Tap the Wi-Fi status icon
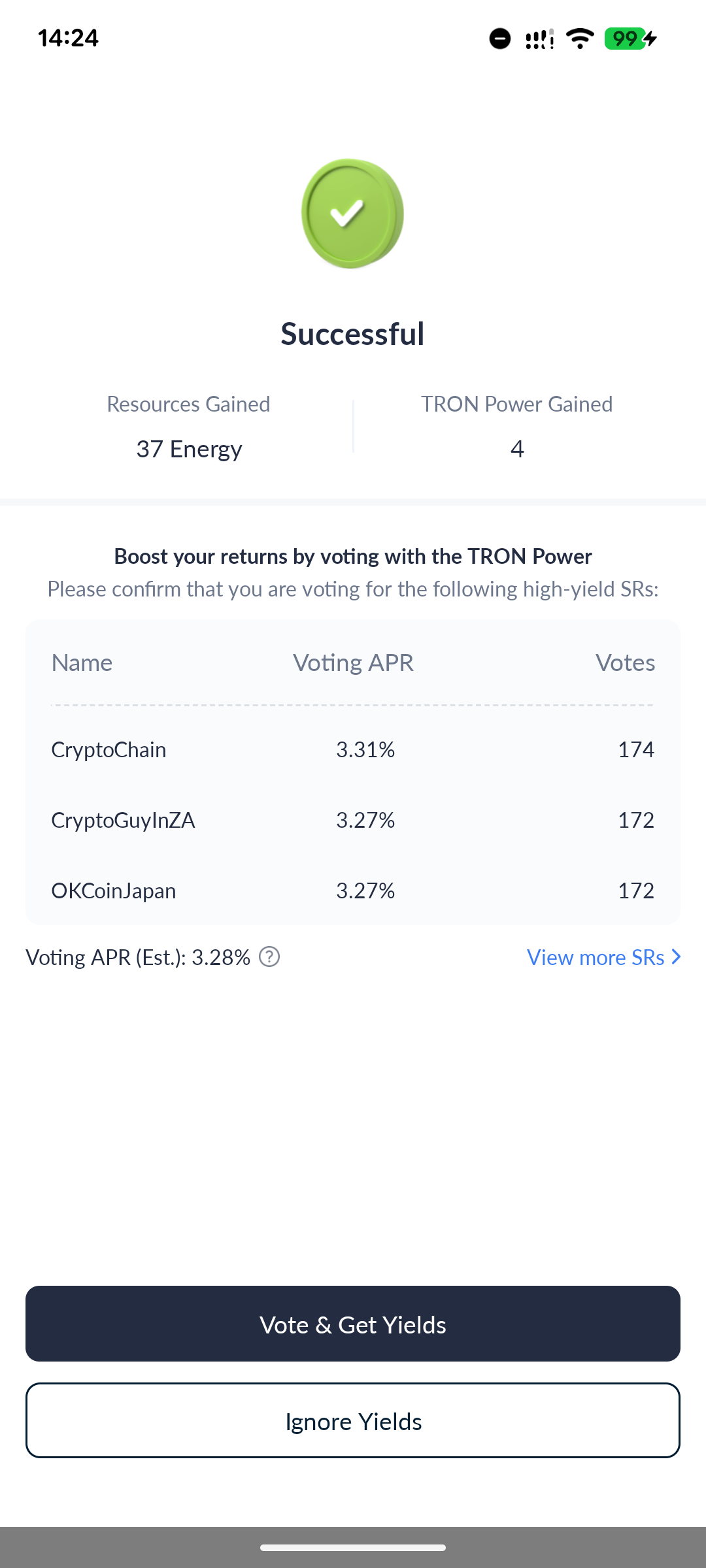 (x=580, y=39)
